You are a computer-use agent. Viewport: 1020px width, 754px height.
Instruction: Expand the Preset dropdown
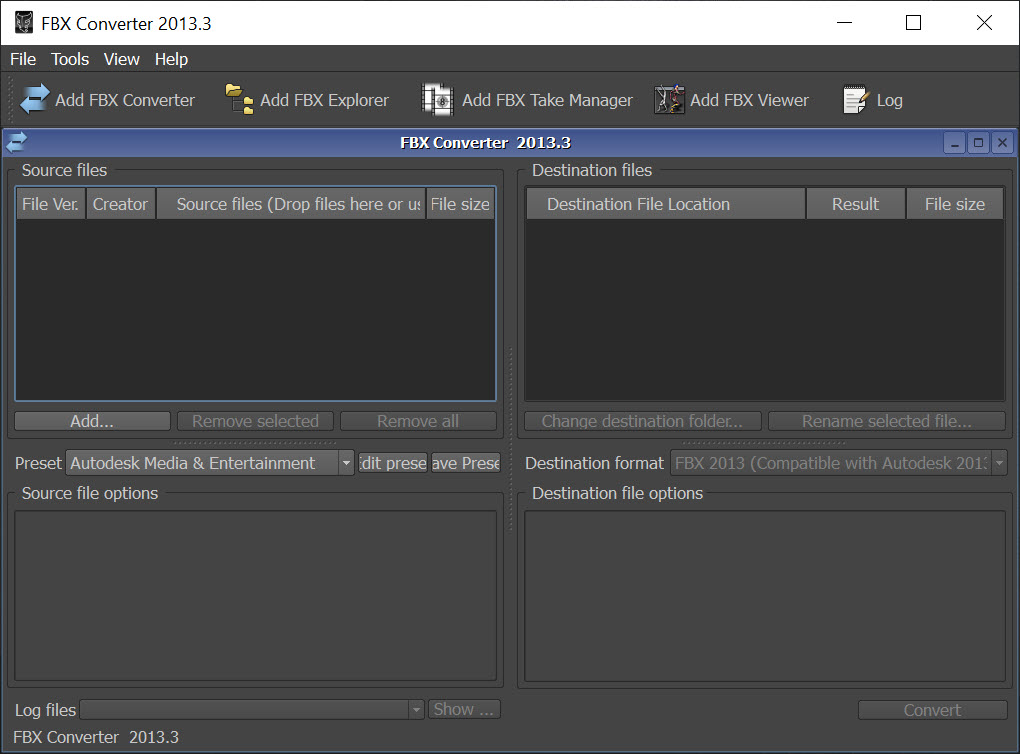coord(346,463)
